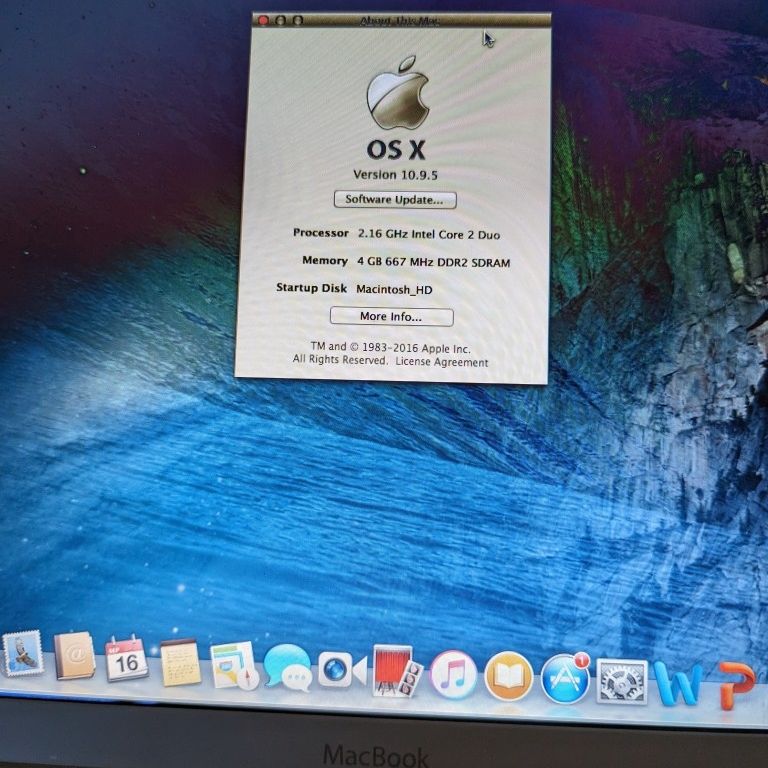Click the About This Mac title bar
The height and width of the screenshot is (768, 768).
[401, 21]
